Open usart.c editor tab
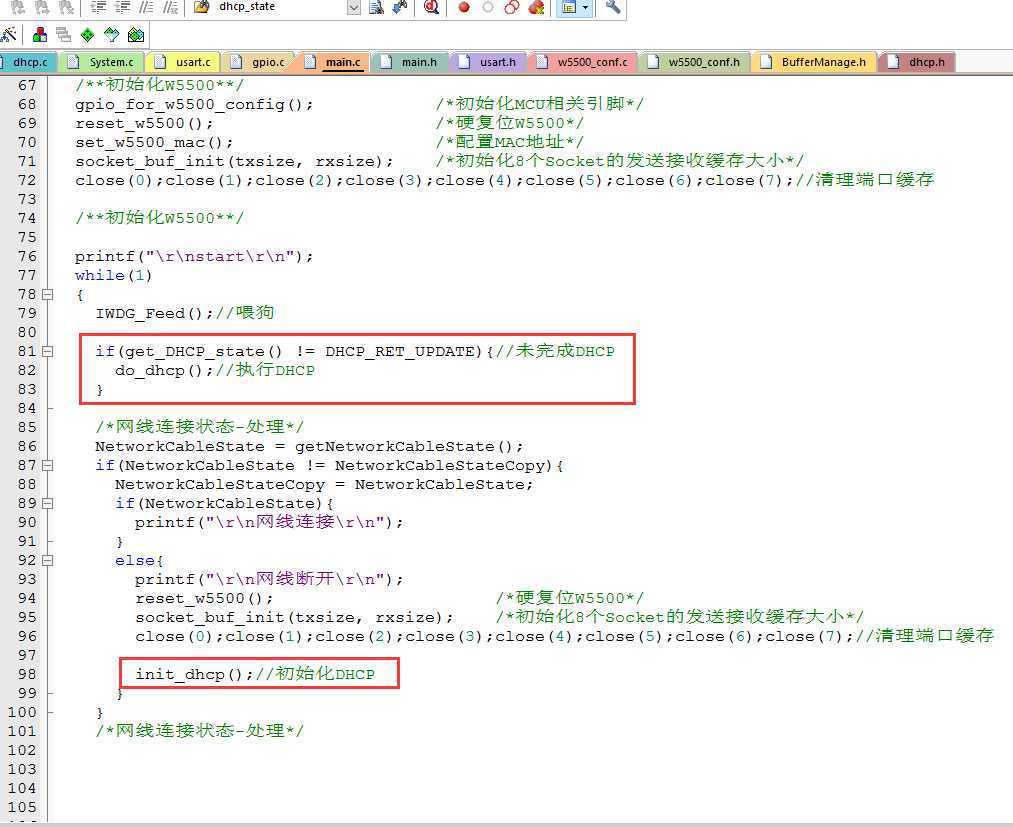1013x827 pixels. coord(184,62)
